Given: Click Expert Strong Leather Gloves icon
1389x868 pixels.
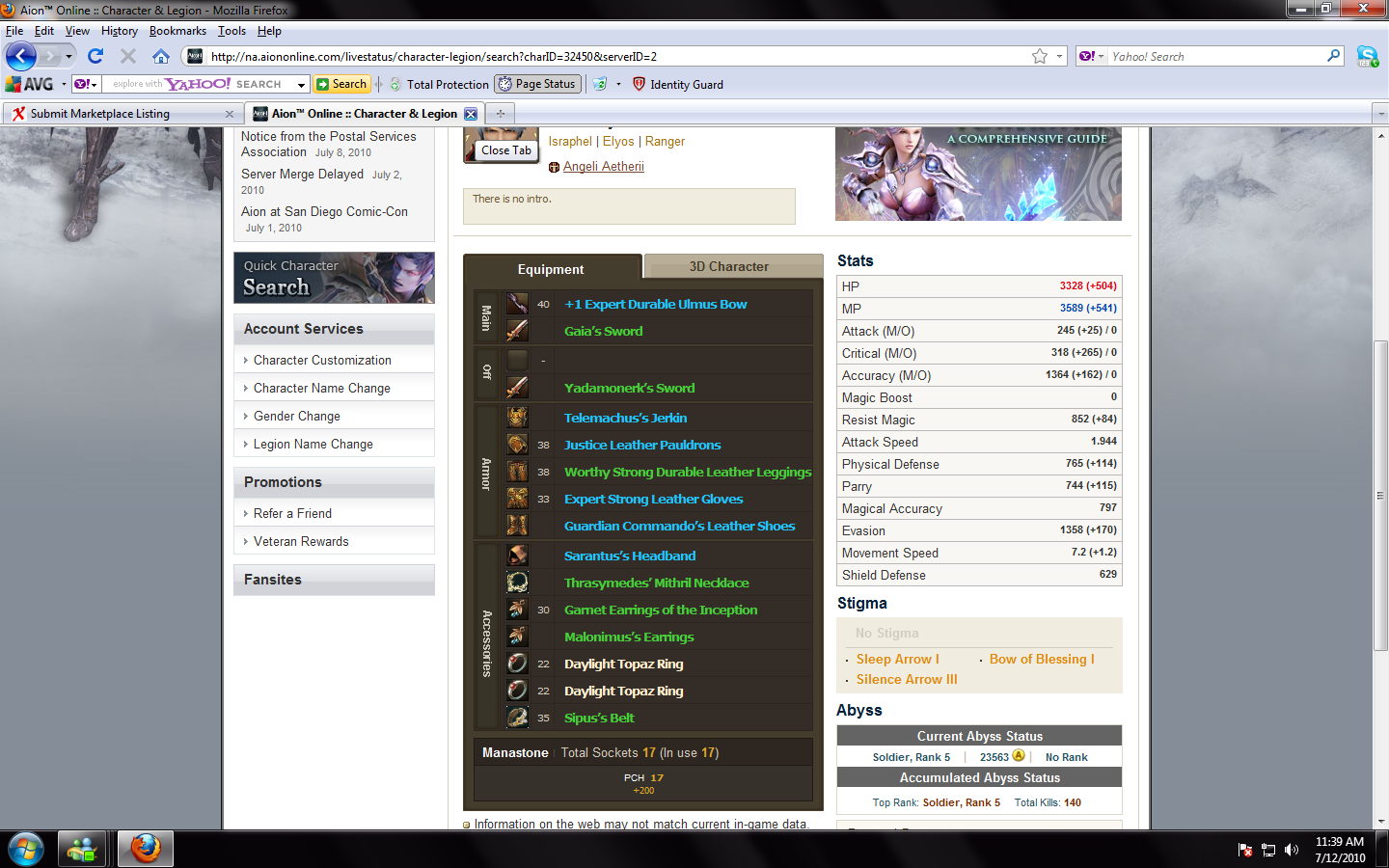Looking at the screenshot, I should point(518,499).
